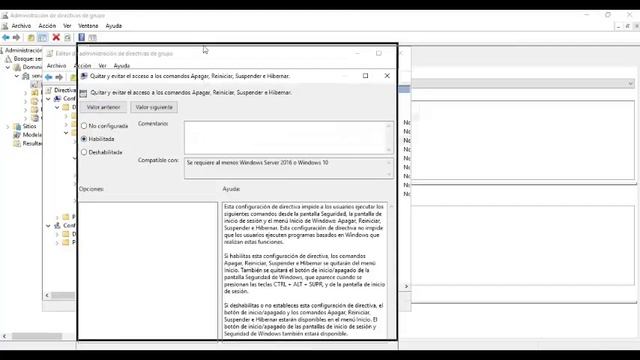Open the Ver menu of the main console
Screen dimensions: 640x360
pyautogui.click(x=67, y=26)
